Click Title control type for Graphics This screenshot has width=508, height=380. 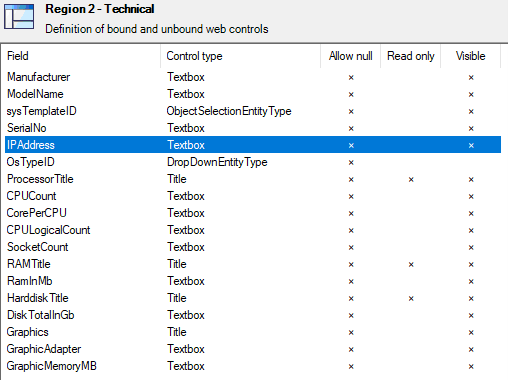[x=177, y=332]
